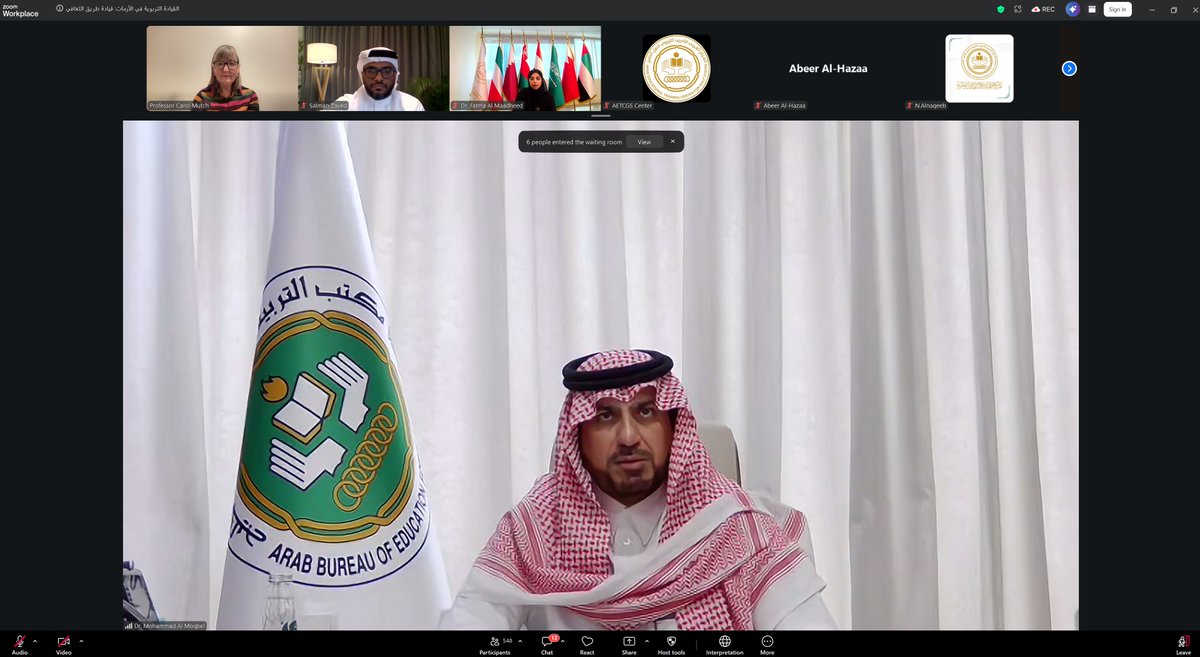
Task: Click the Sign in button
Action: pyautogui.click(x=1117, y=9)
